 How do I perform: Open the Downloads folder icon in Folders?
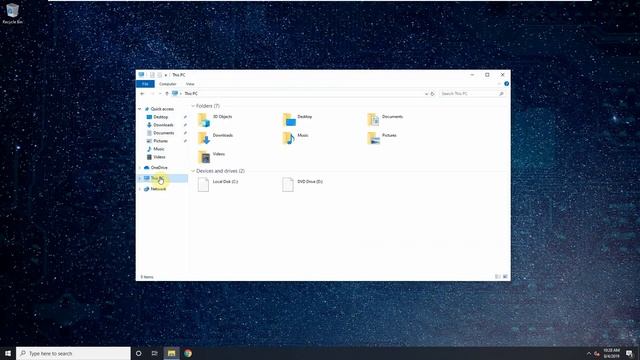(203, 138)
